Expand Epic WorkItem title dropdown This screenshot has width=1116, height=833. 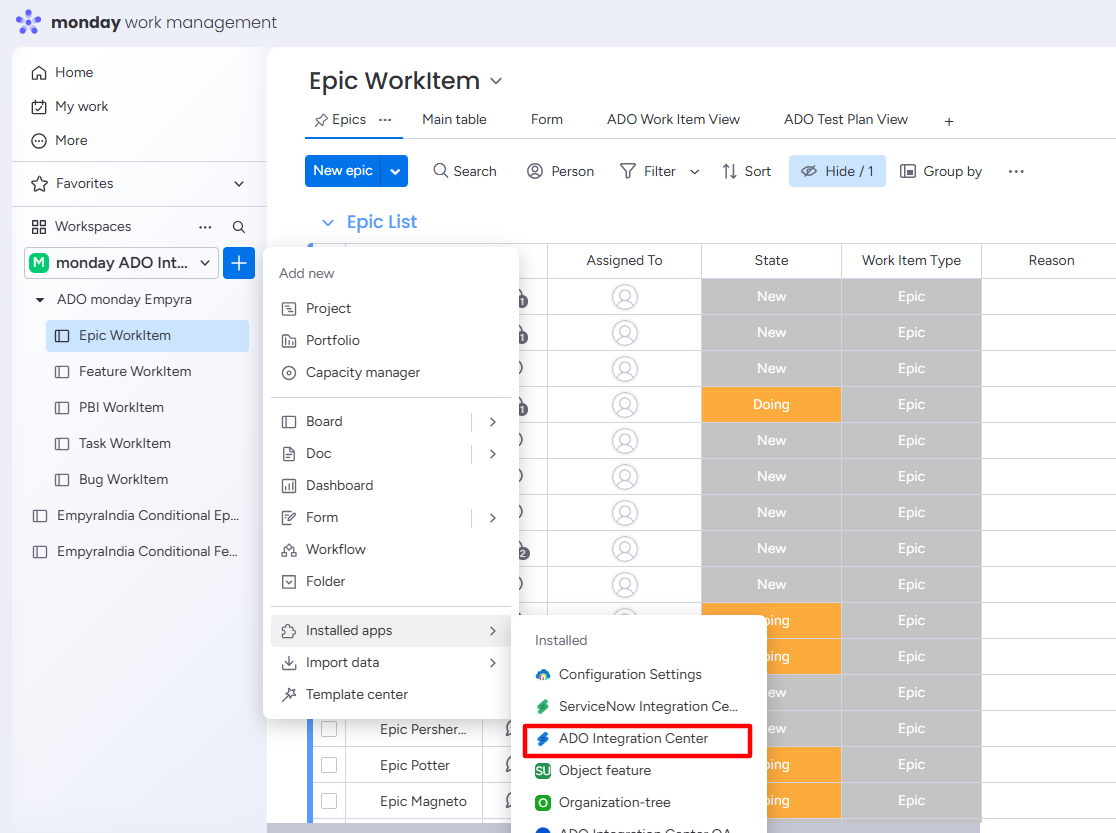(496, 81)
